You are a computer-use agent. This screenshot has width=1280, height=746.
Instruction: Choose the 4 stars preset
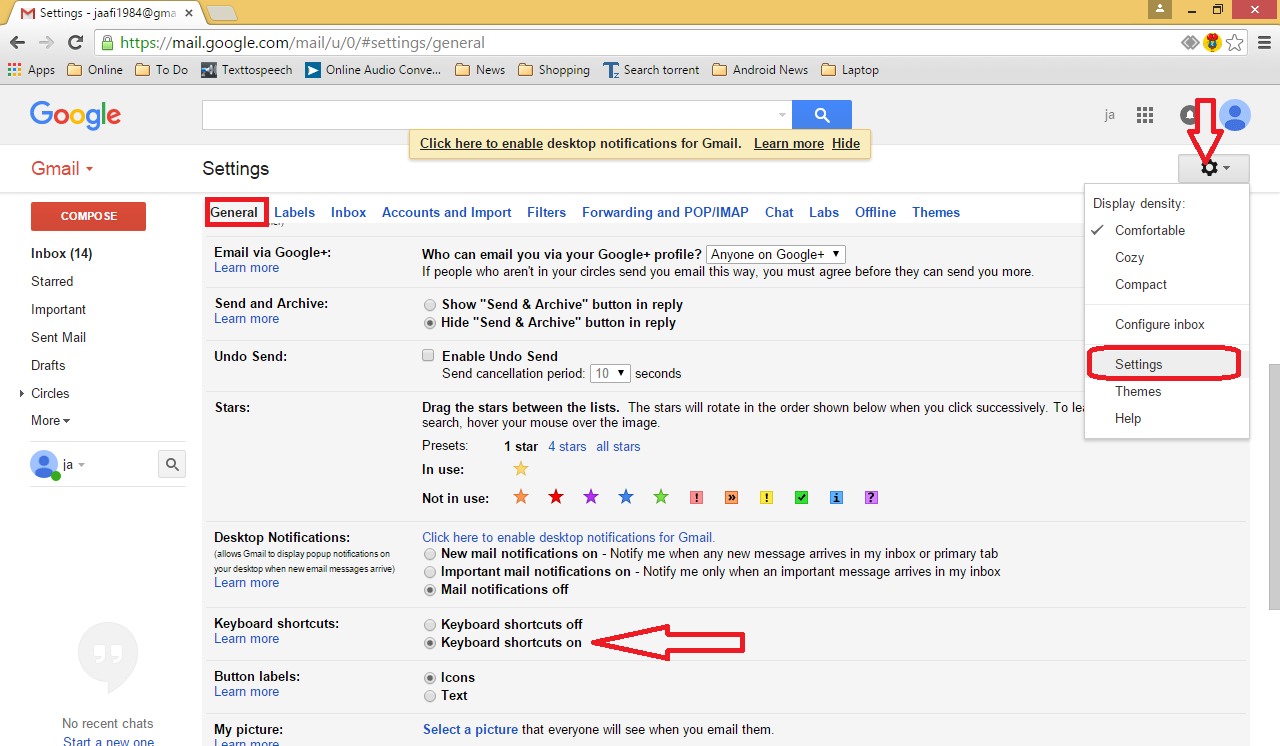coord(567,446)
